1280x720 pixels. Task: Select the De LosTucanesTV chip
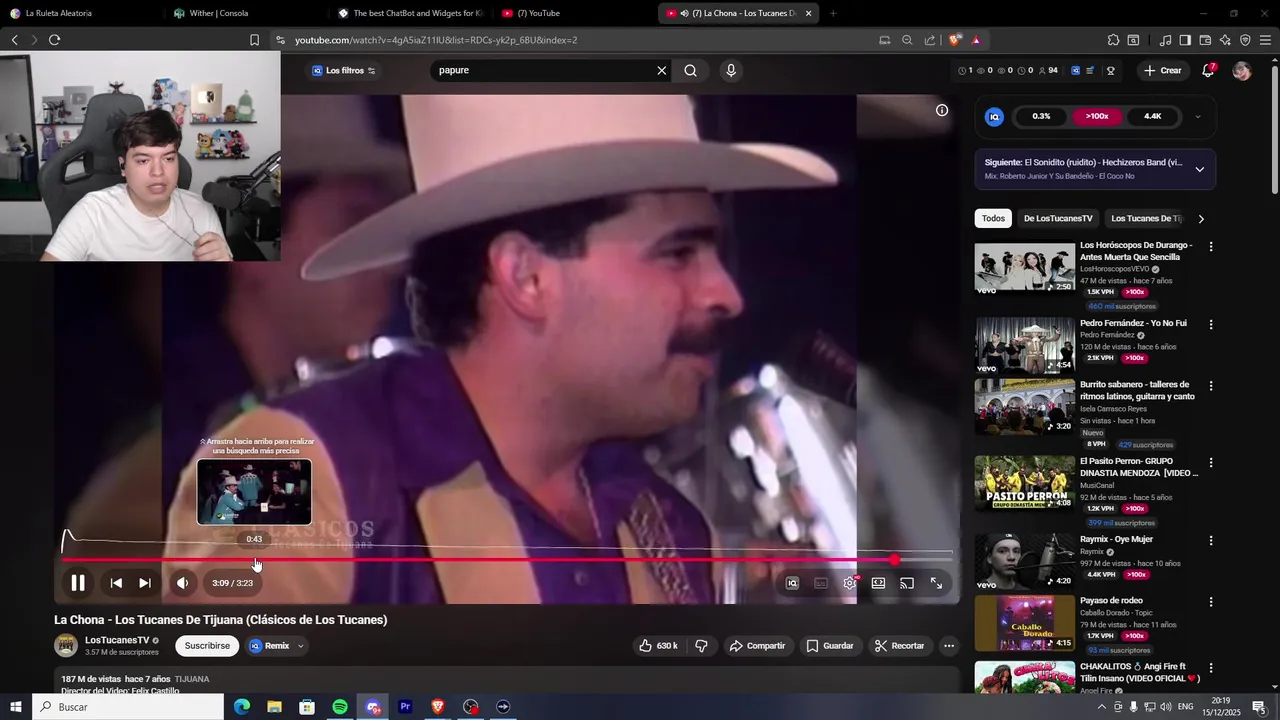(x=1058, y=219)
